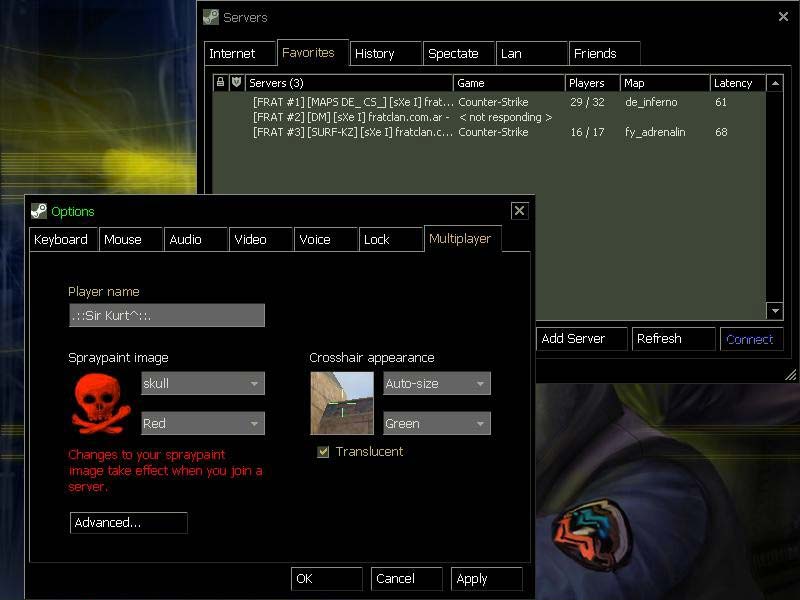Click the password lock column icon
The width and height of the screenshot is (800, 600).
pyautogui.click(x=221, y=83)
